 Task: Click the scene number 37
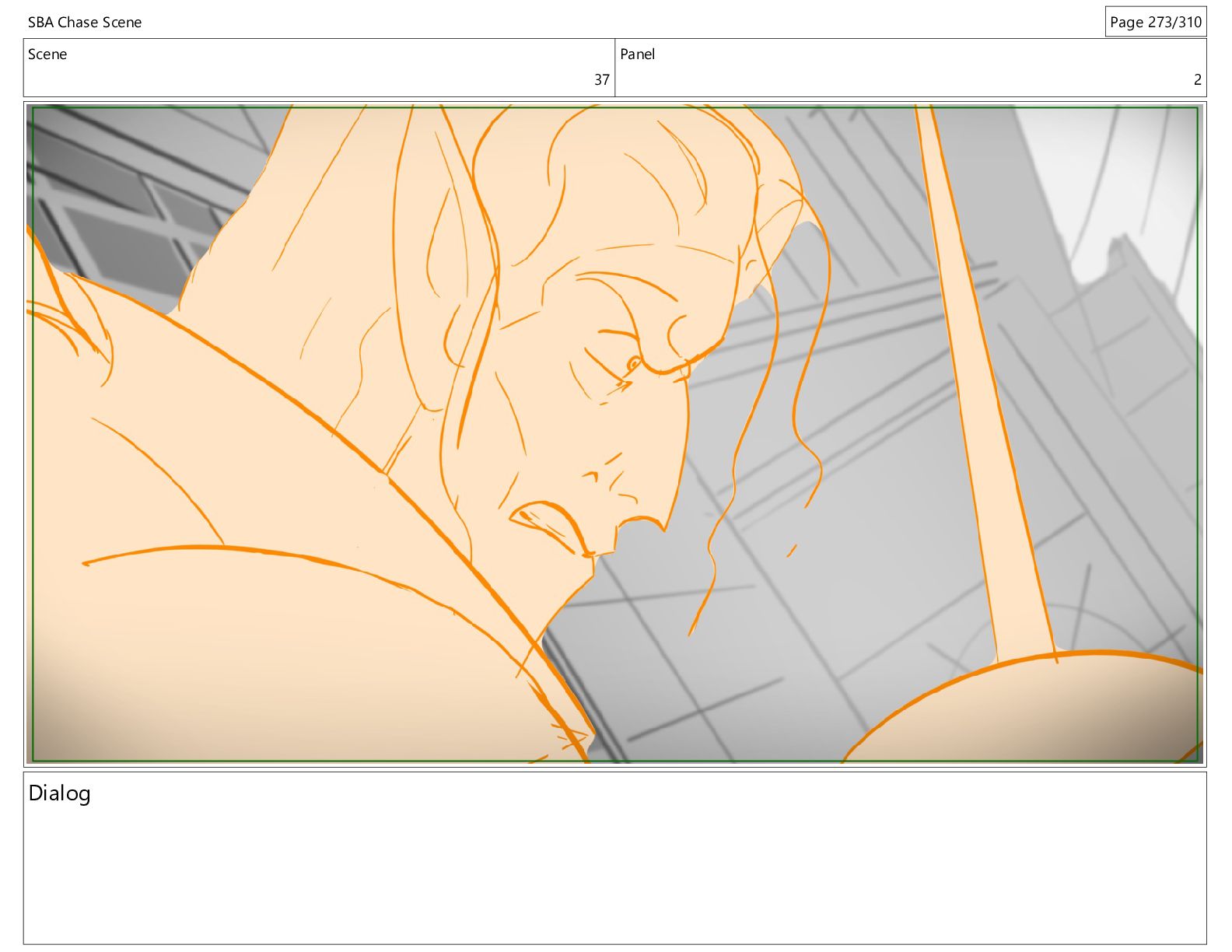[x=602, y=79]
